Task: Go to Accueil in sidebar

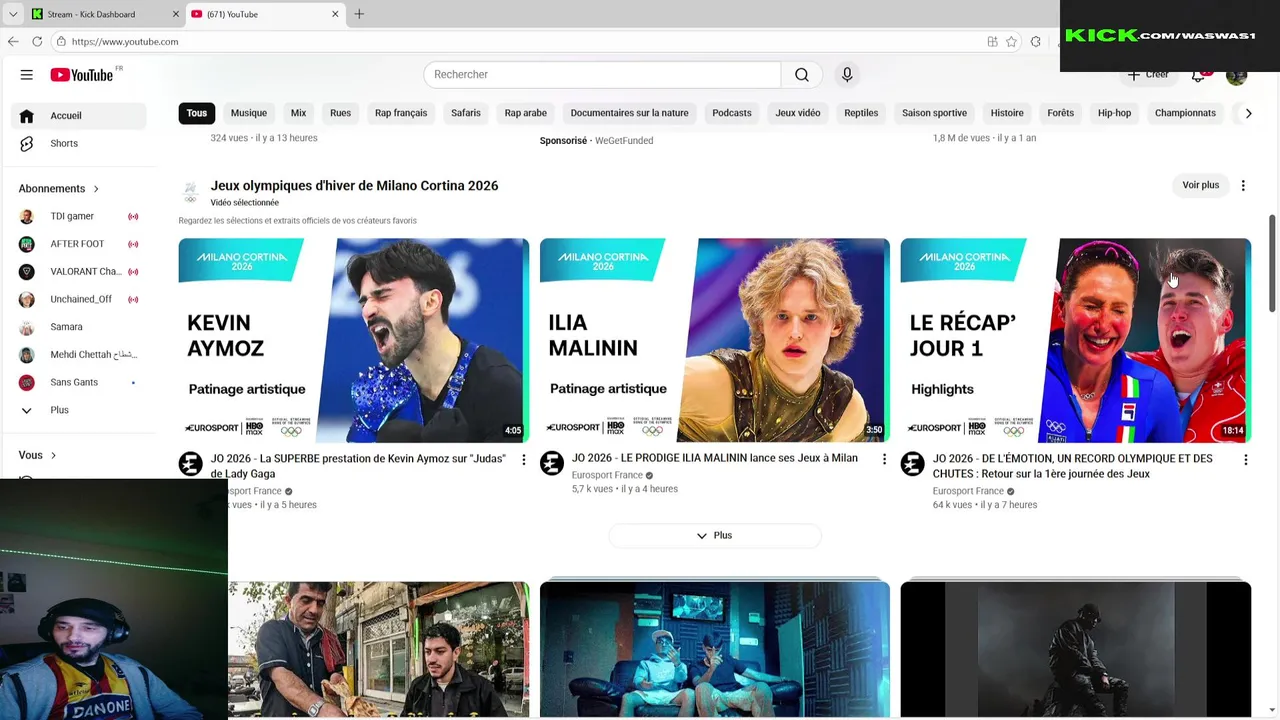Action: [x=79, y=116]
